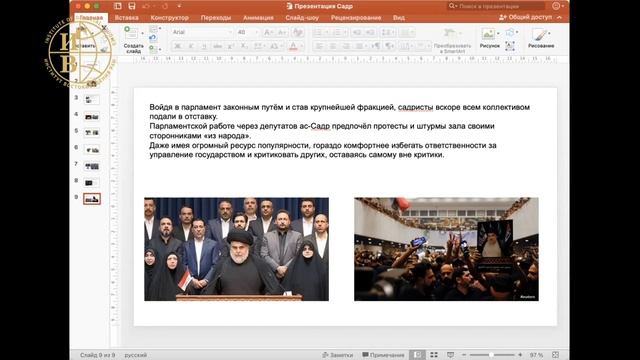
Task: Open the Вставка tab
Action: (126, 18)
